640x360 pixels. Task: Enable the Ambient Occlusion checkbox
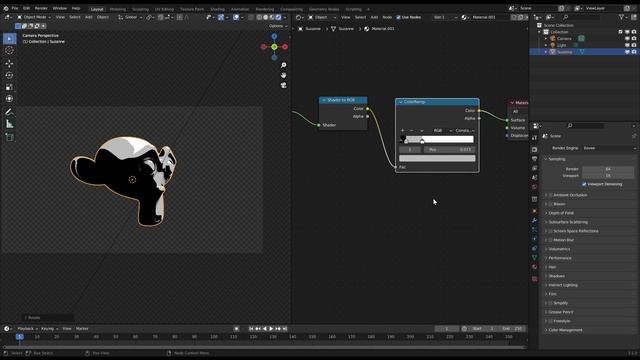550,195
